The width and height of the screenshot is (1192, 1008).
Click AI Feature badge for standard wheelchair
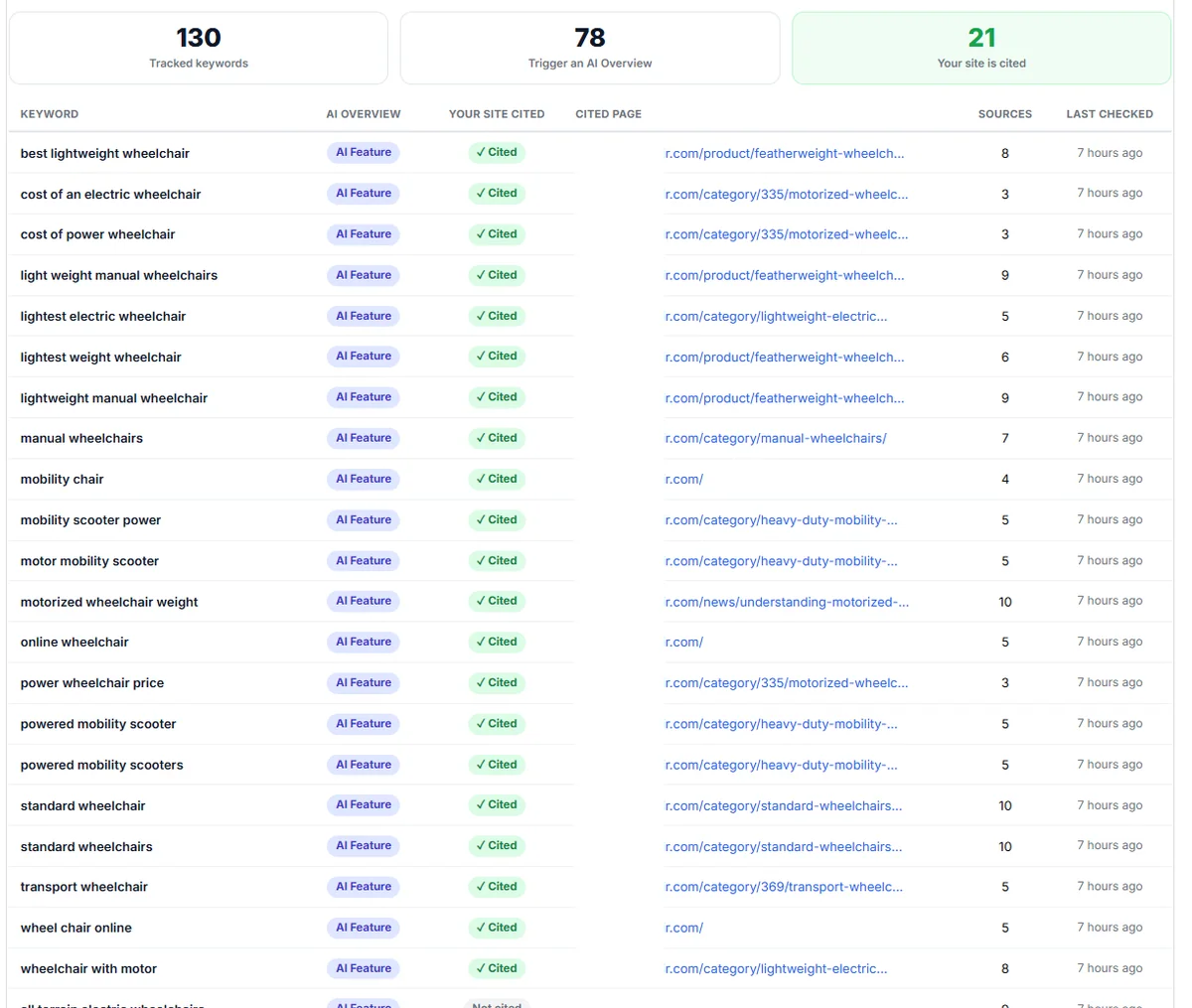pyautogui.click(x=363, y=804)
